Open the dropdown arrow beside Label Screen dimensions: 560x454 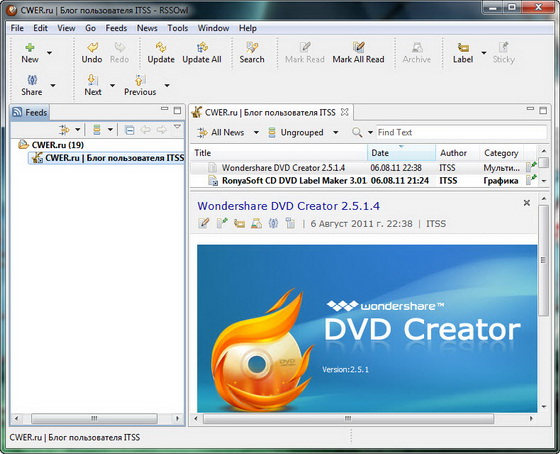tap(484, 53)
